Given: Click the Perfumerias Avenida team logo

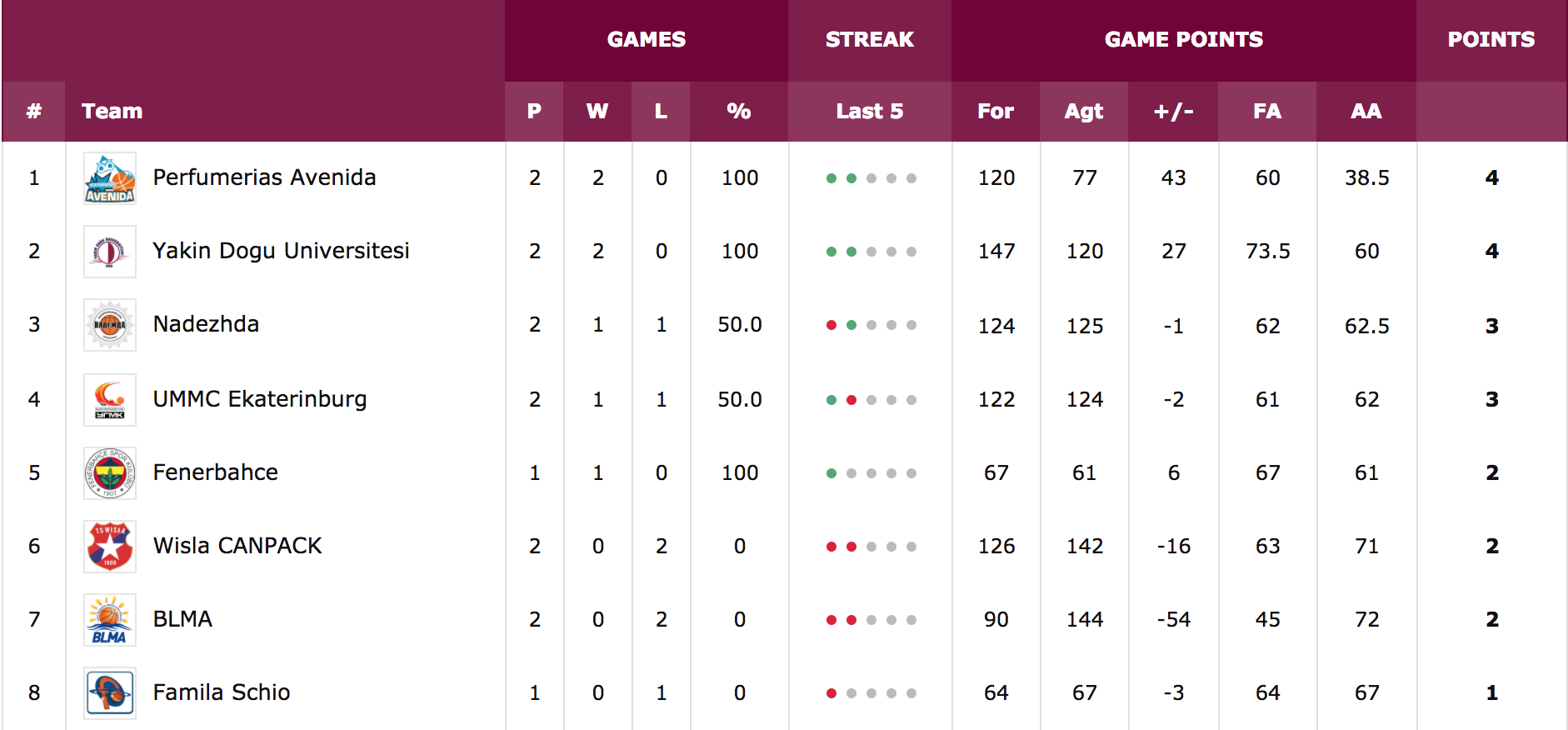Looking at the screenshot, I should 110,178.
